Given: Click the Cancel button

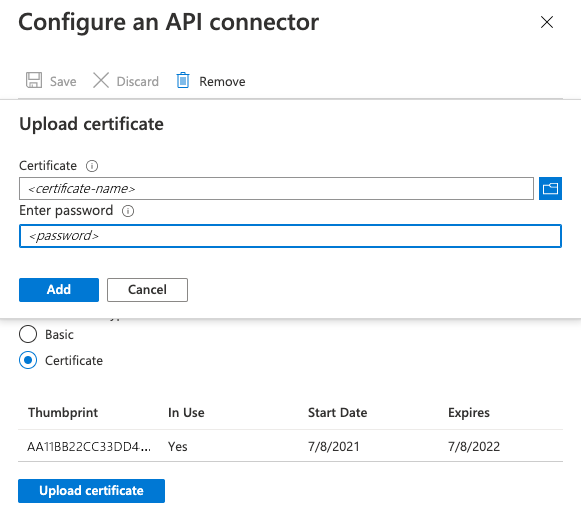Looking at the screenshot, I should point(147,290).
